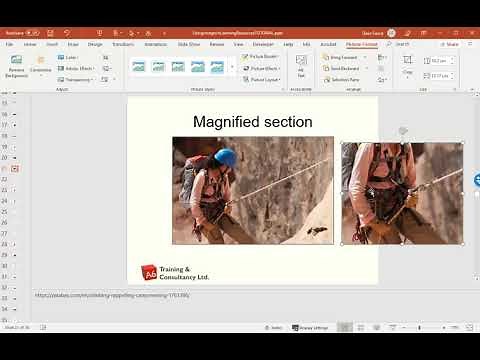Click the Rotate objects icon
This screenshot has width=480, height=360.
coord(382,79)
